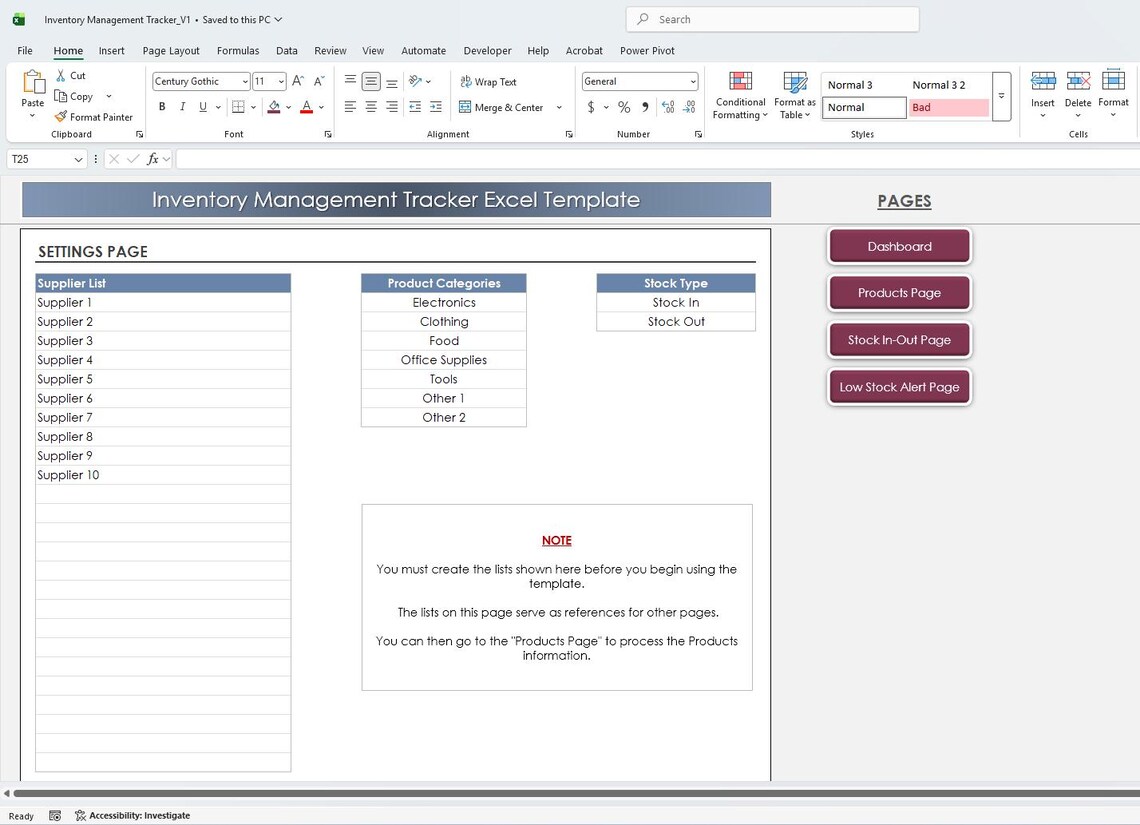
Task: Click the Format cells icon
Action: pos(1113,81)
